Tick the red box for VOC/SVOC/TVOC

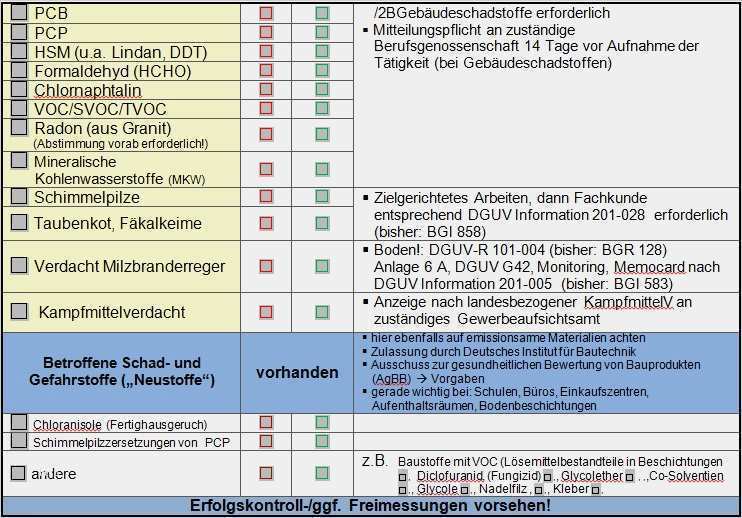[x=266, y=108]
